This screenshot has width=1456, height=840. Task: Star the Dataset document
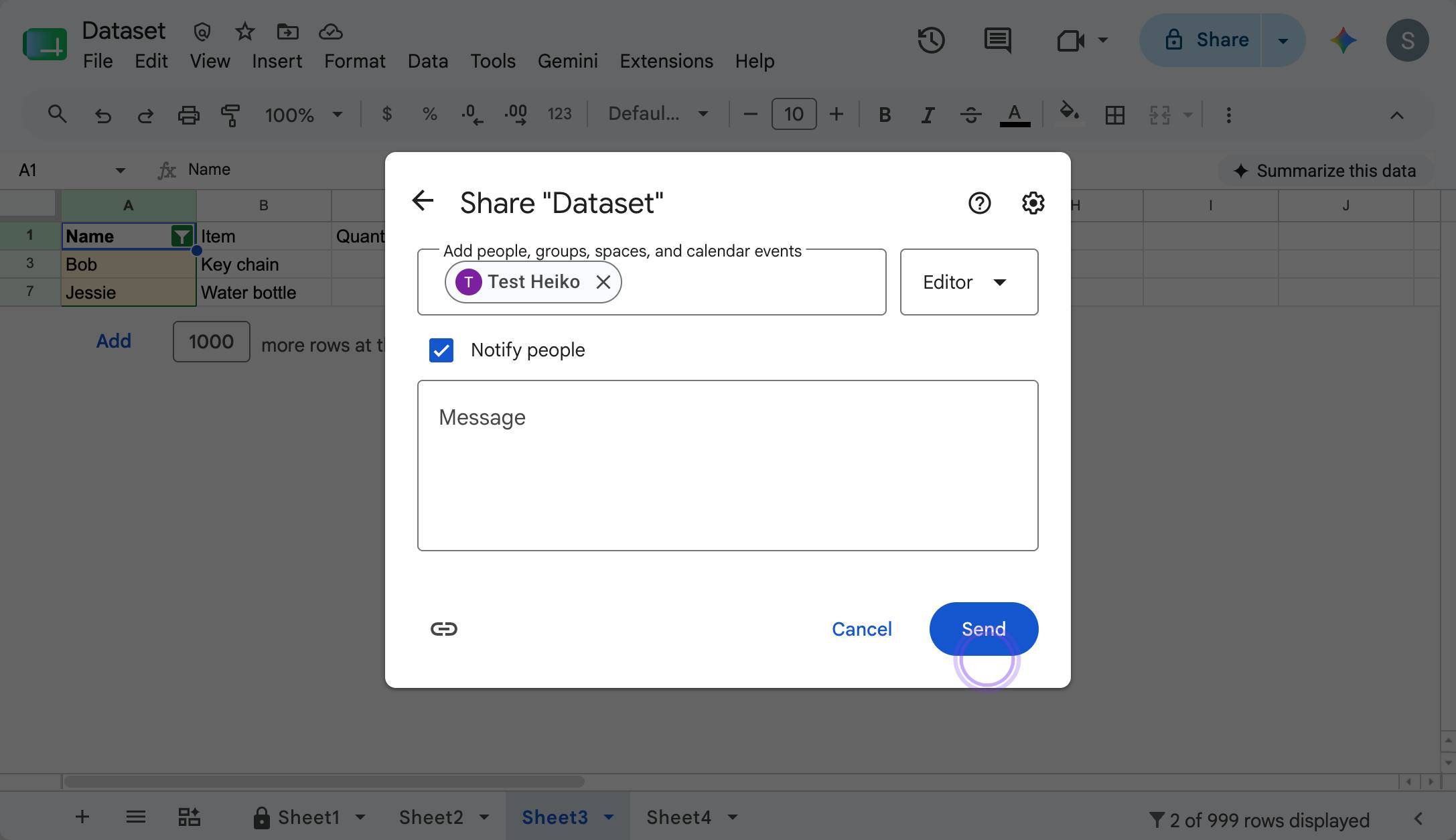click(x=245, y=31)
